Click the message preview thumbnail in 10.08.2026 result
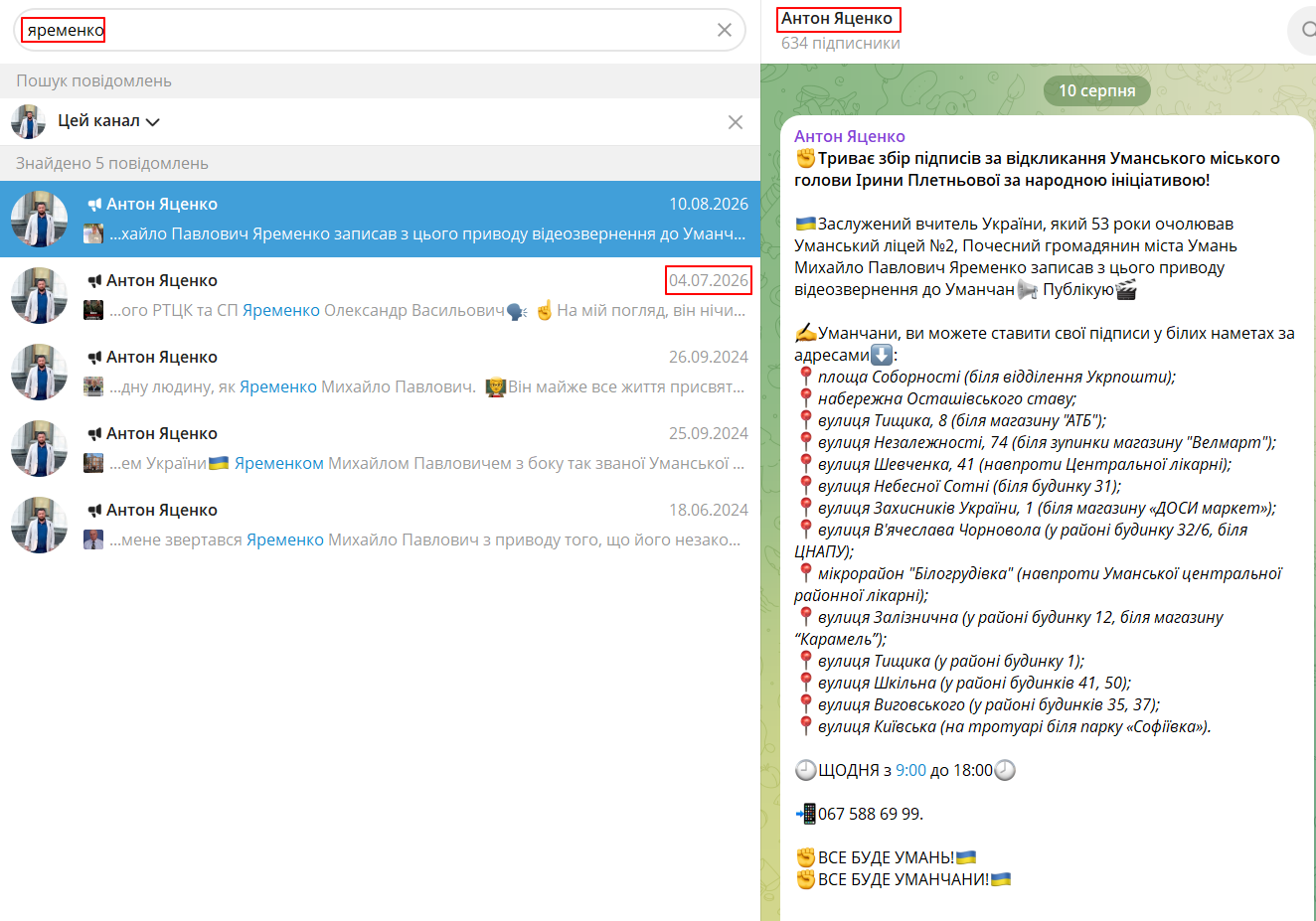 [93, 234]
